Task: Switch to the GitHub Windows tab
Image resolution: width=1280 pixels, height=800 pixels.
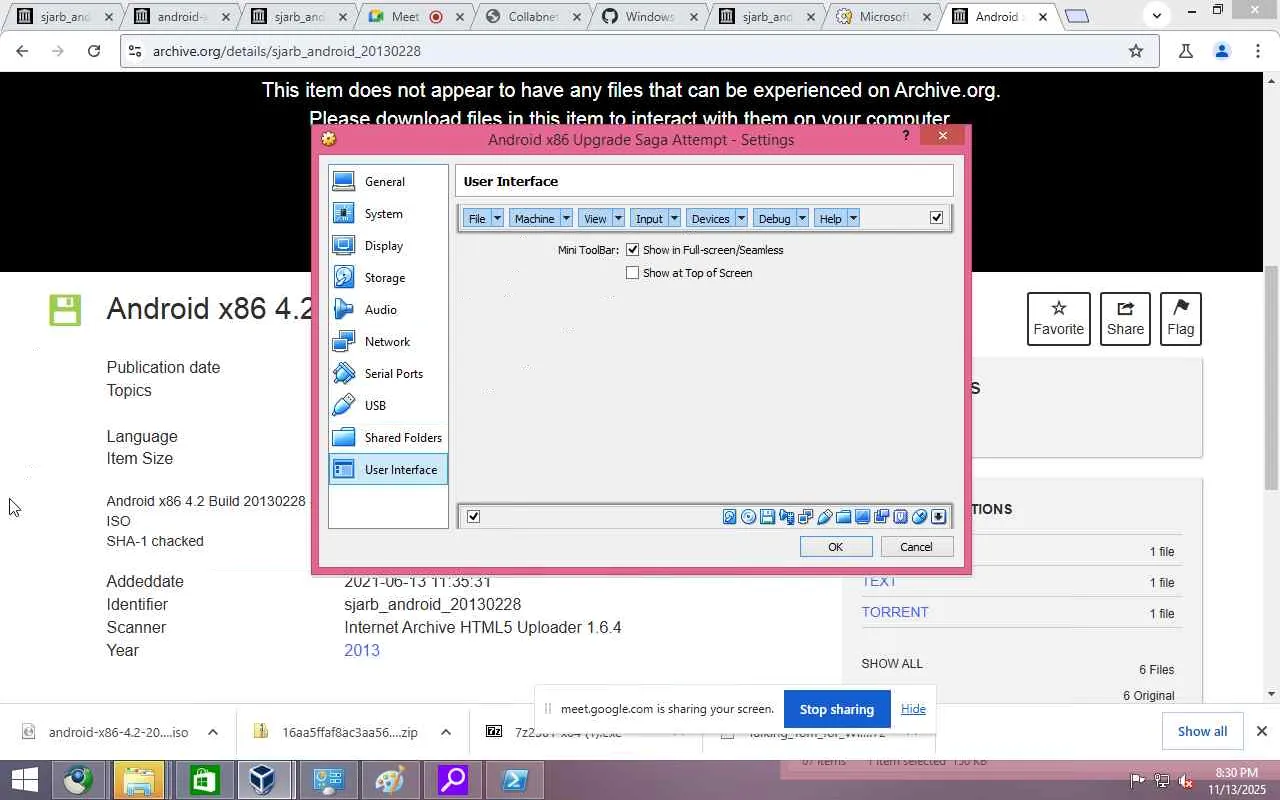Action: click(x=650, y=17)
